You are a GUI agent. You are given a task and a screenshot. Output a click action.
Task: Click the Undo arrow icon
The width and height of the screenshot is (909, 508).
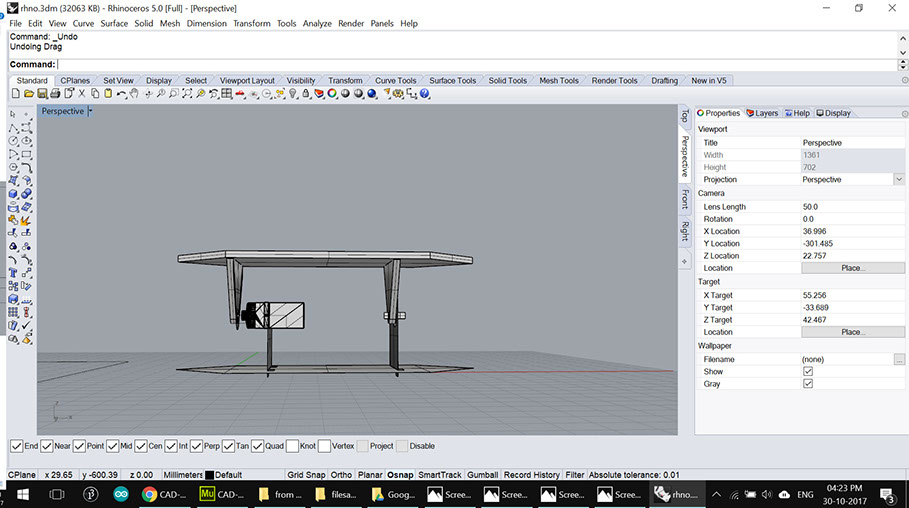coord(121,94)
